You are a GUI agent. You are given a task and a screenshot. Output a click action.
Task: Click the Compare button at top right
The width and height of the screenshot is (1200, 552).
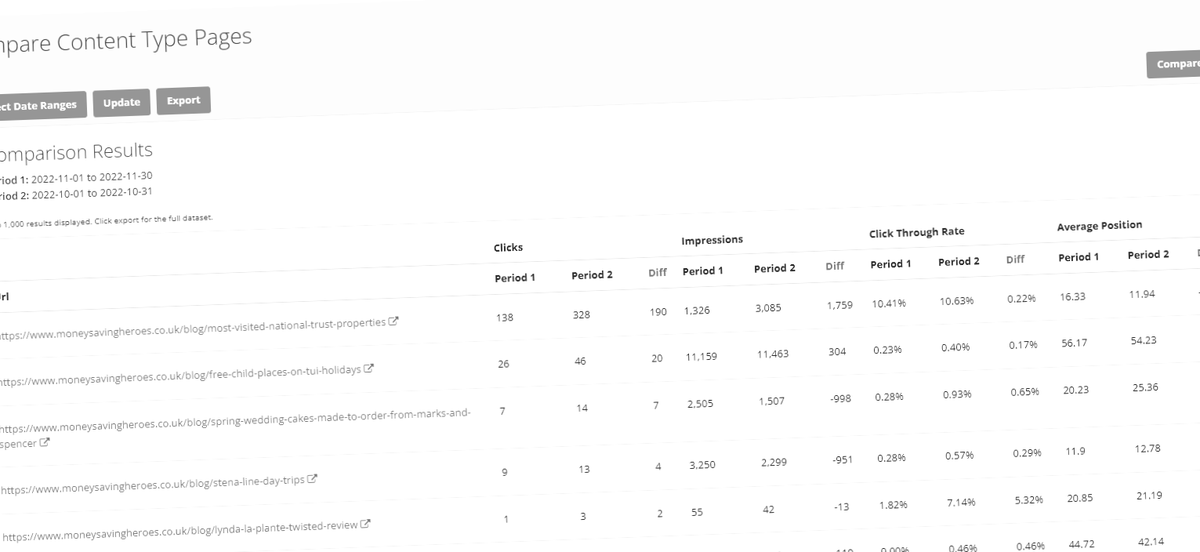coord(1175,65)
